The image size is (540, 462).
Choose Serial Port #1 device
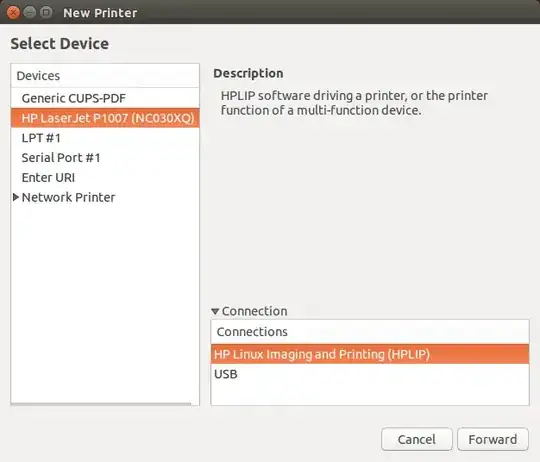coord(105,158)
